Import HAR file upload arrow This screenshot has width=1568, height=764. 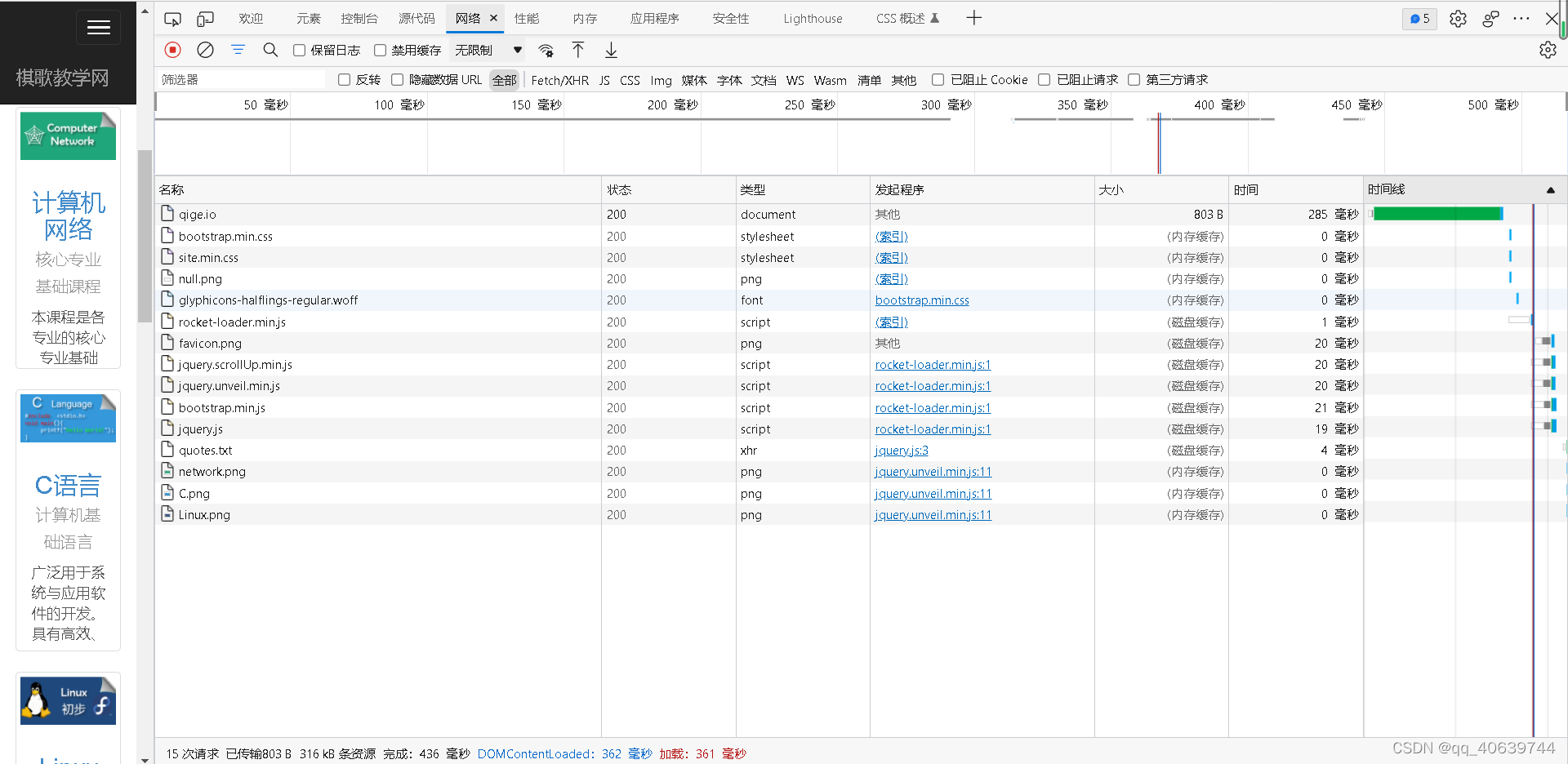point(578,50)
